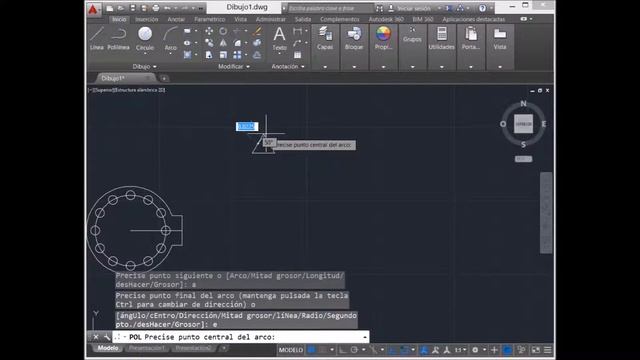Click the Plot (print) icon

coord(156,8)
